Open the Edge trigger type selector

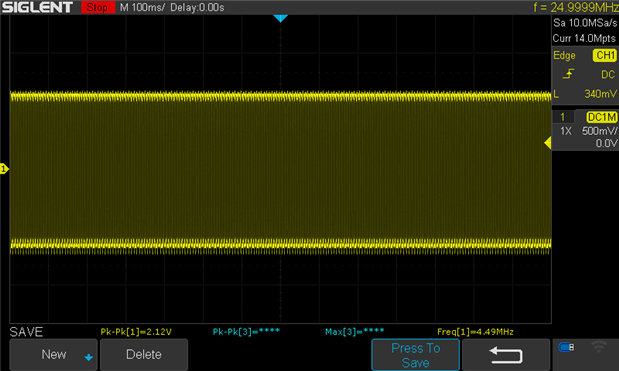[564, 55]
